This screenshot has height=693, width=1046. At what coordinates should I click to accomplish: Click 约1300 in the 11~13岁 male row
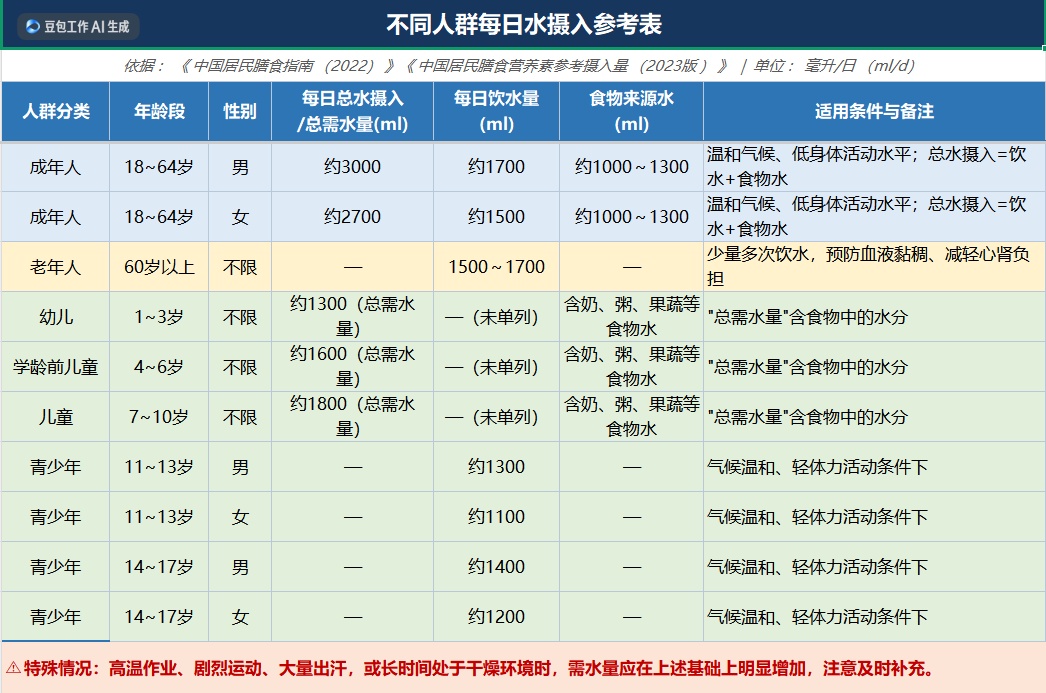(496, 467)
